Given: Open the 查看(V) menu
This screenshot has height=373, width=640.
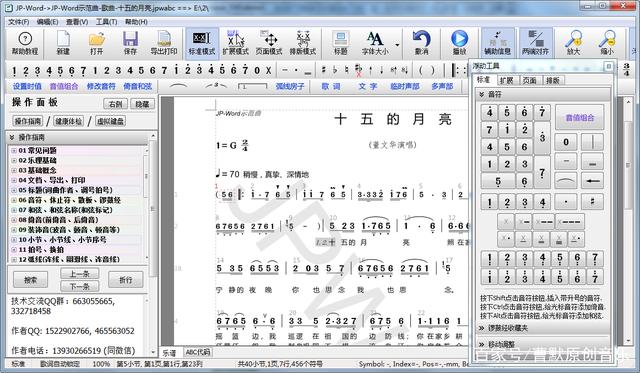Looking at the screenshot, I should (77, 22).
